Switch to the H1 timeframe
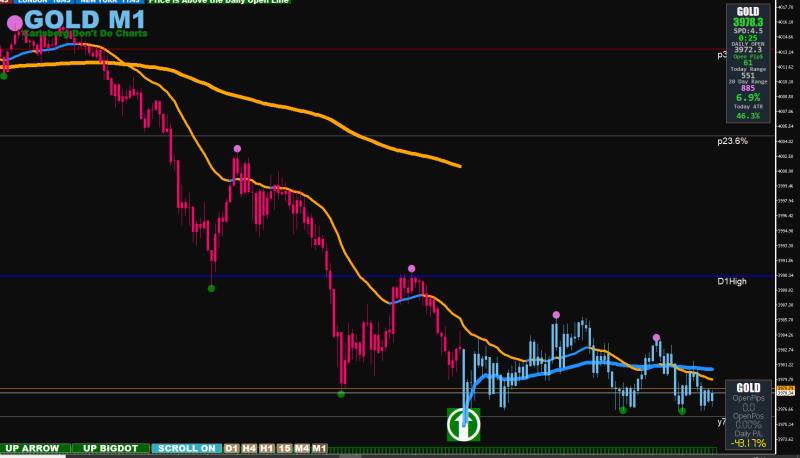The height and width of the screenshot is (458, 800). pos(267,448)
